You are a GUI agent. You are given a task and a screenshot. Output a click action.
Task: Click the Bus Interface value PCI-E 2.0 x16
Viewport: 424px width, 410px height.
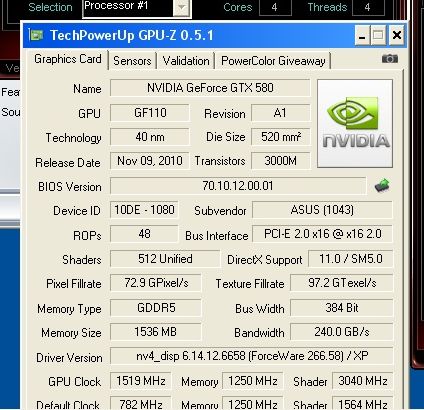[x=322, y=234]
